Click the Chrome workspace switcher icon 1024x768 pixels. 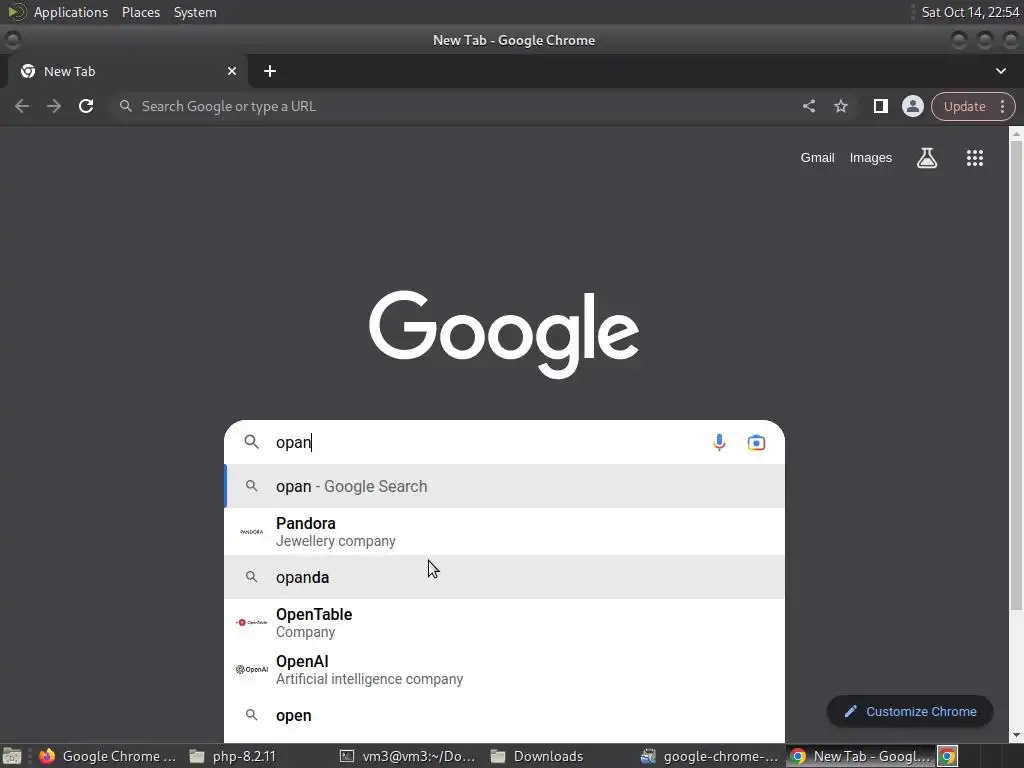pyautogui.click(x=948, y=756)
